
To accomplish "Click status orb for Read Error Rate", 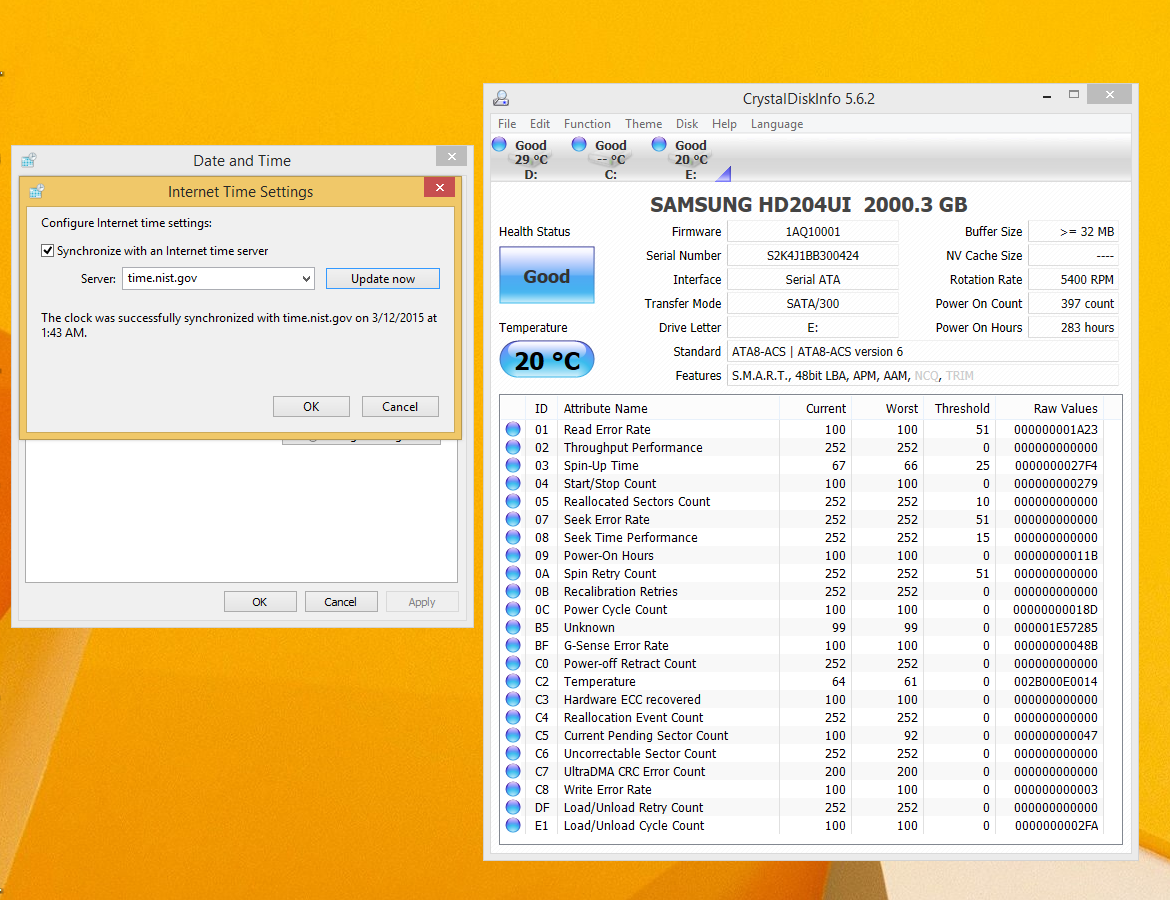I will (x=513, y=429).
